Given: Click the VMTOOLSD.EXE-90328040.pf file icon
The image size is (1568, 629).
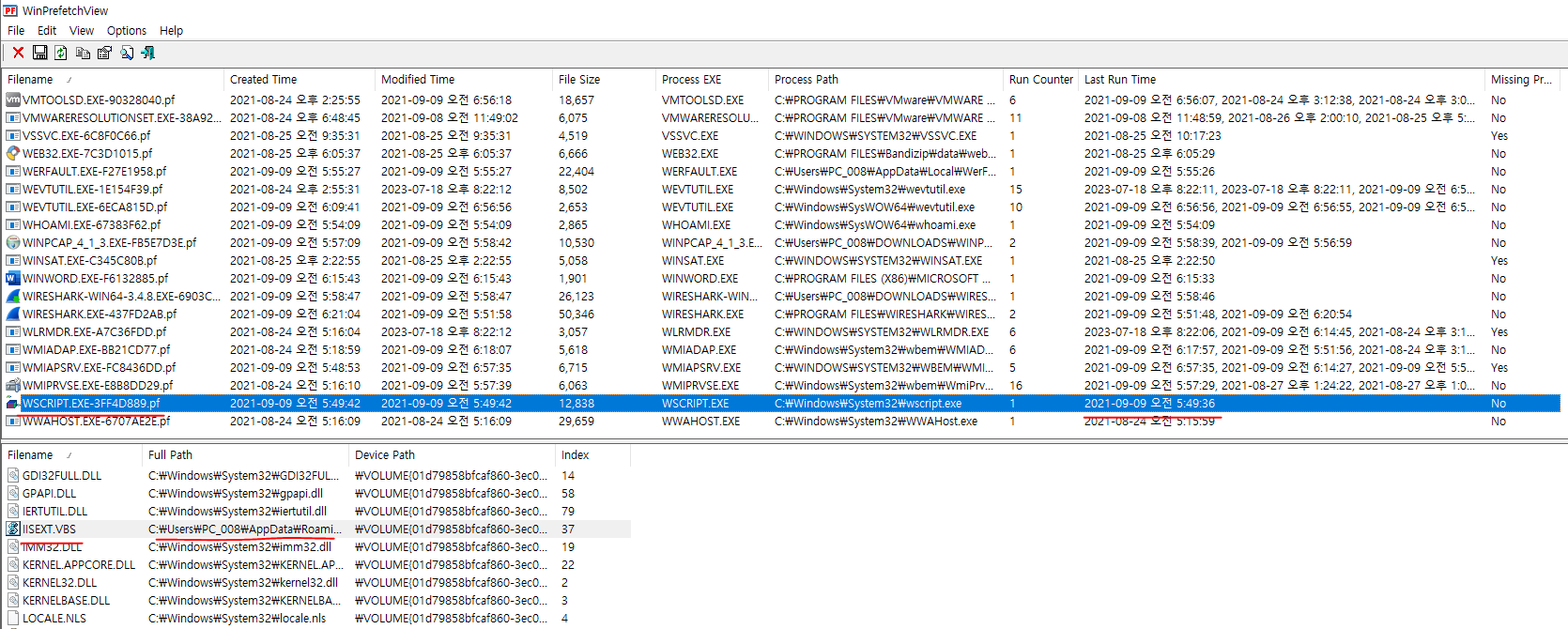Looking at the screenshot, I should 13,100.
